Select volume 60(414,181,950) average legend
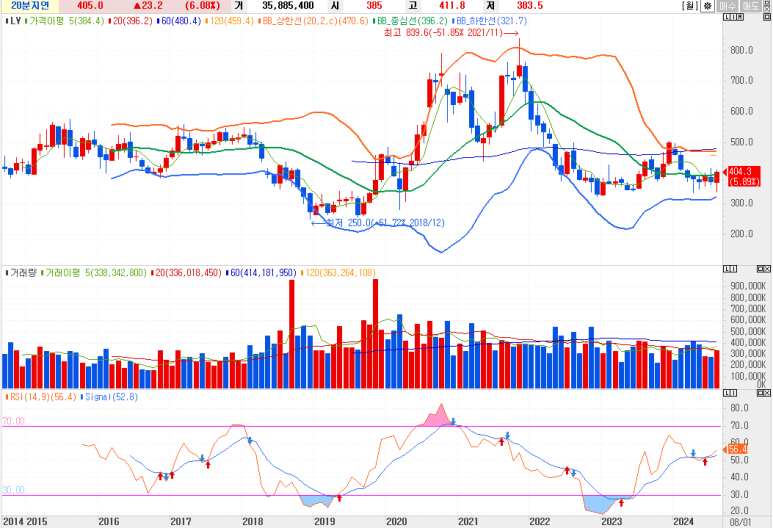 click(x=261, y=273)
